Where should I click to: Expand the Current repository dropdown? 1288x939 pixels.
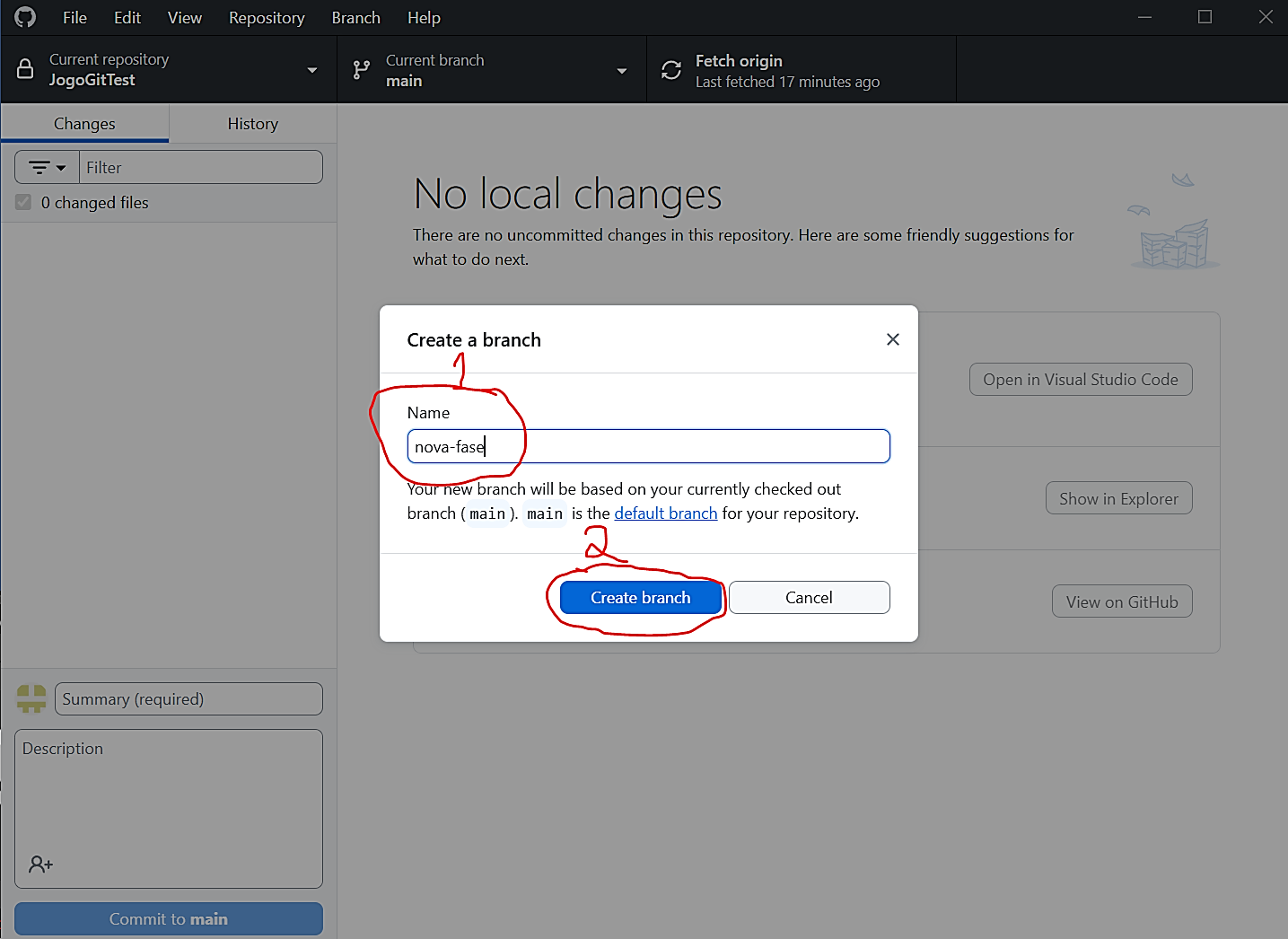311,70
